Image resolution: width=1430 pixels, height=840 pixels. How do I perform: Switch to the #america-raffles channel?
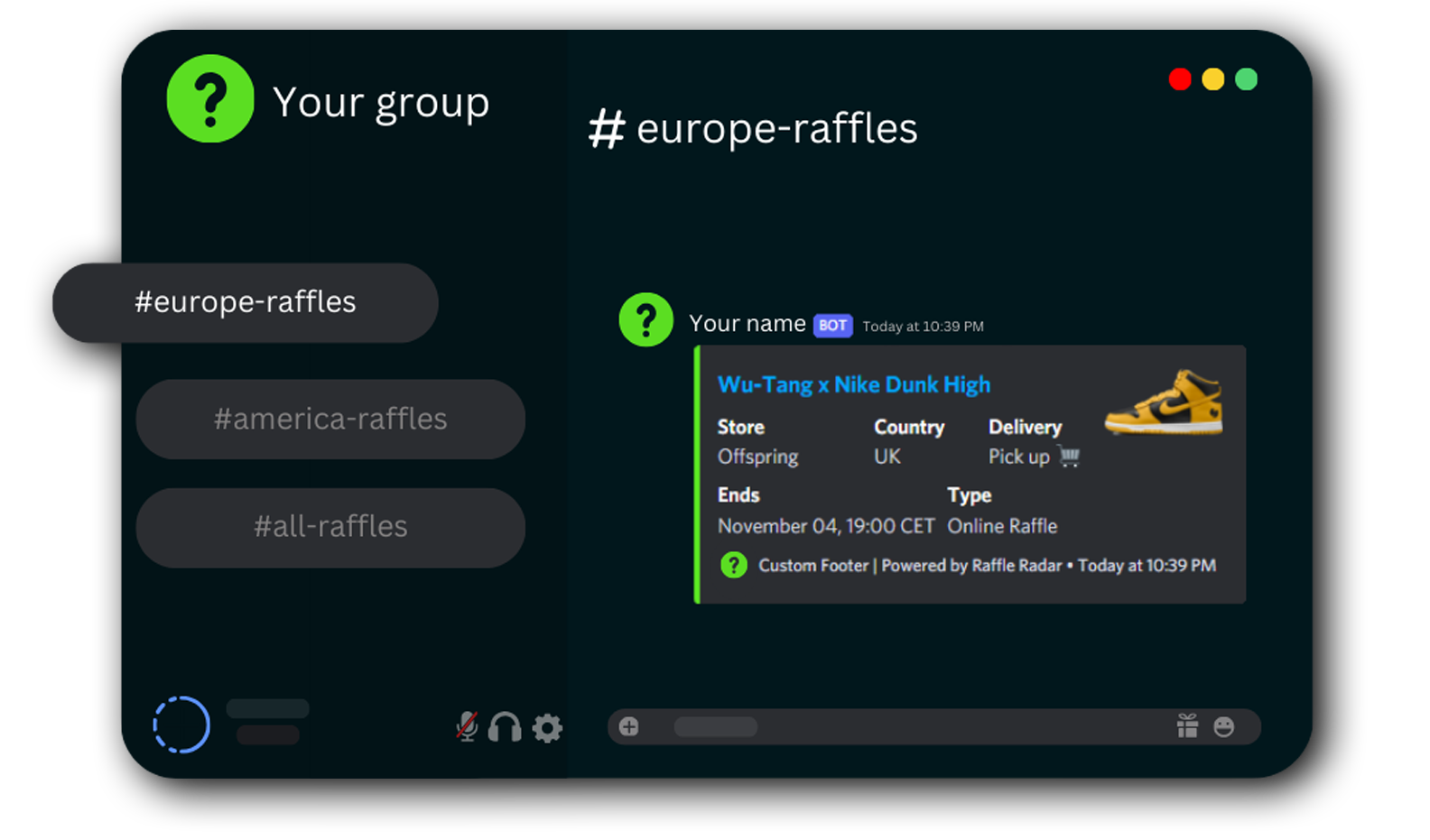click(330, 419)
